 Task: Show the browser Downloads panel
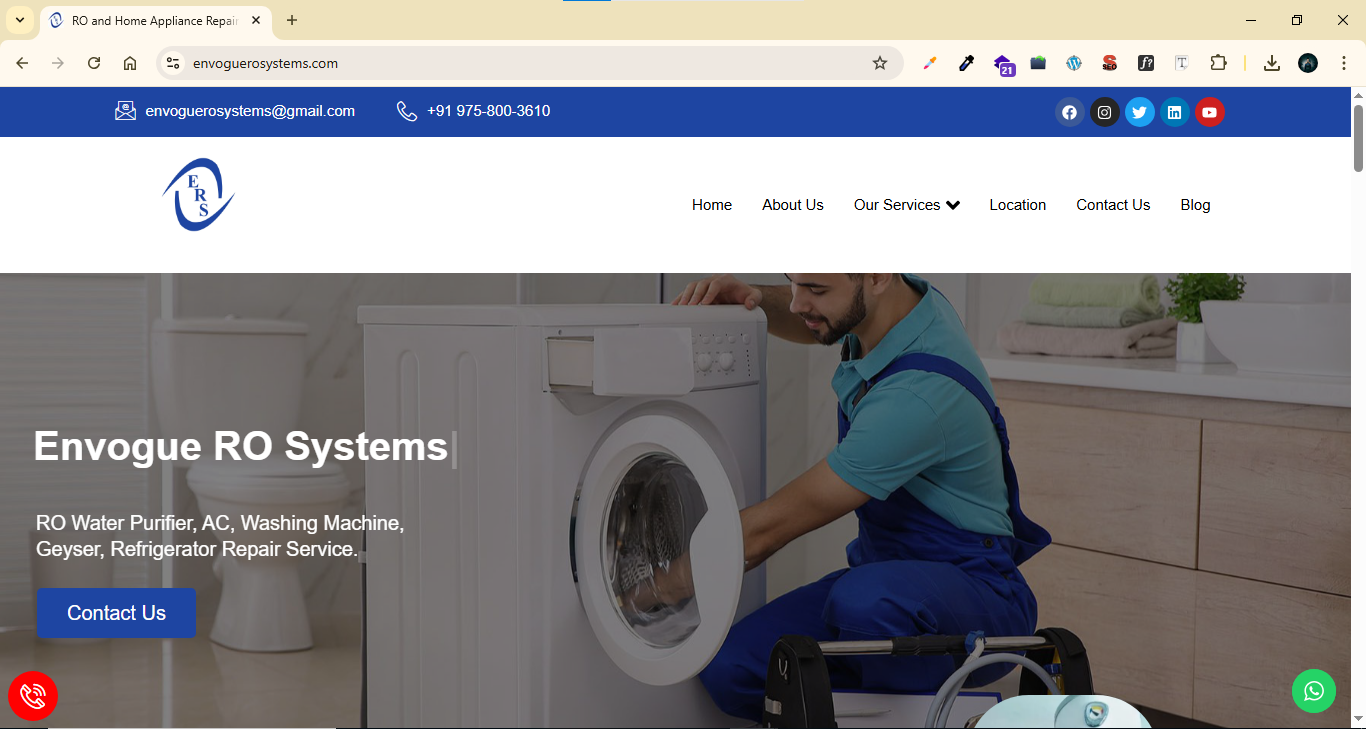click(x=1272, y=63)
